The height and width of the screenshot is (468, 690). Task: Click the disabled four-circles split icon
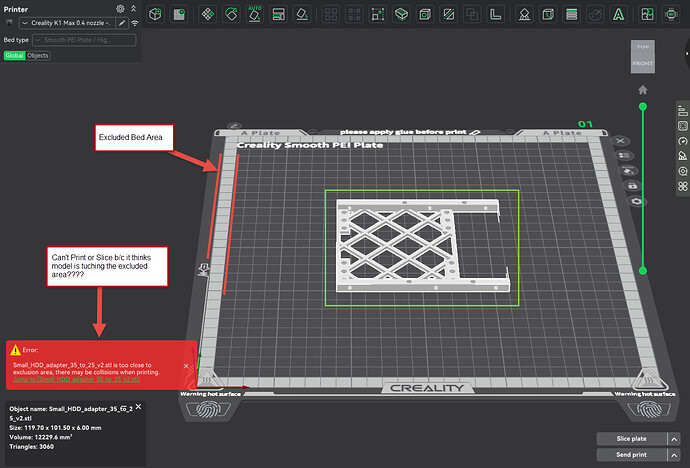click(x=354, y=14)
